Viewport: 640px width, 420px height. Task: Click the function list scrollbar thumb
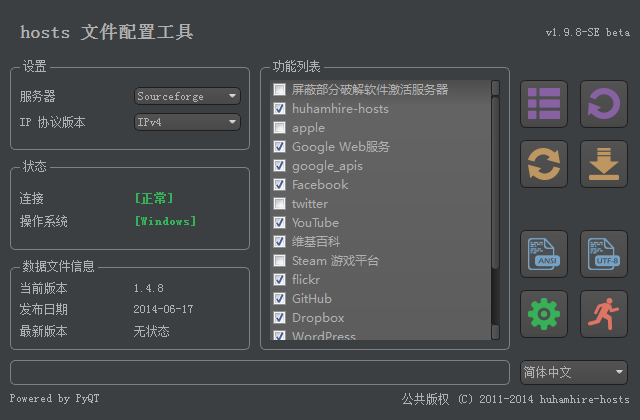tap(496, 182)
